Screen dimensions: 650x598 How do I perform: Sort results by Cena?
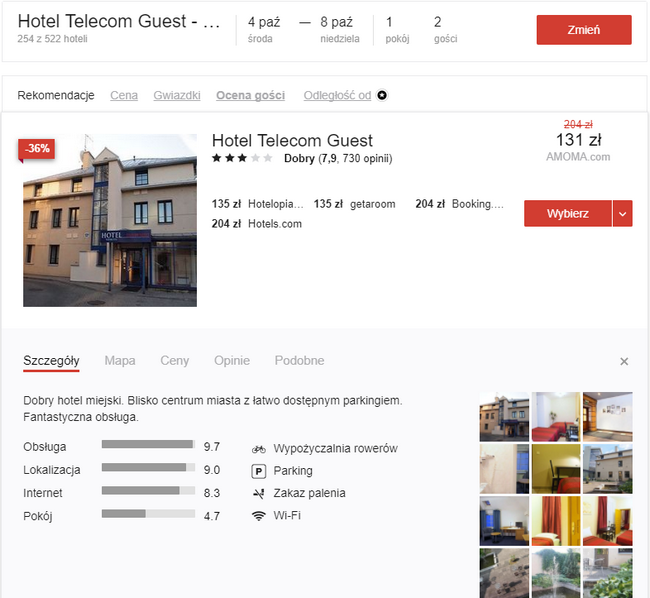(124, 96)
